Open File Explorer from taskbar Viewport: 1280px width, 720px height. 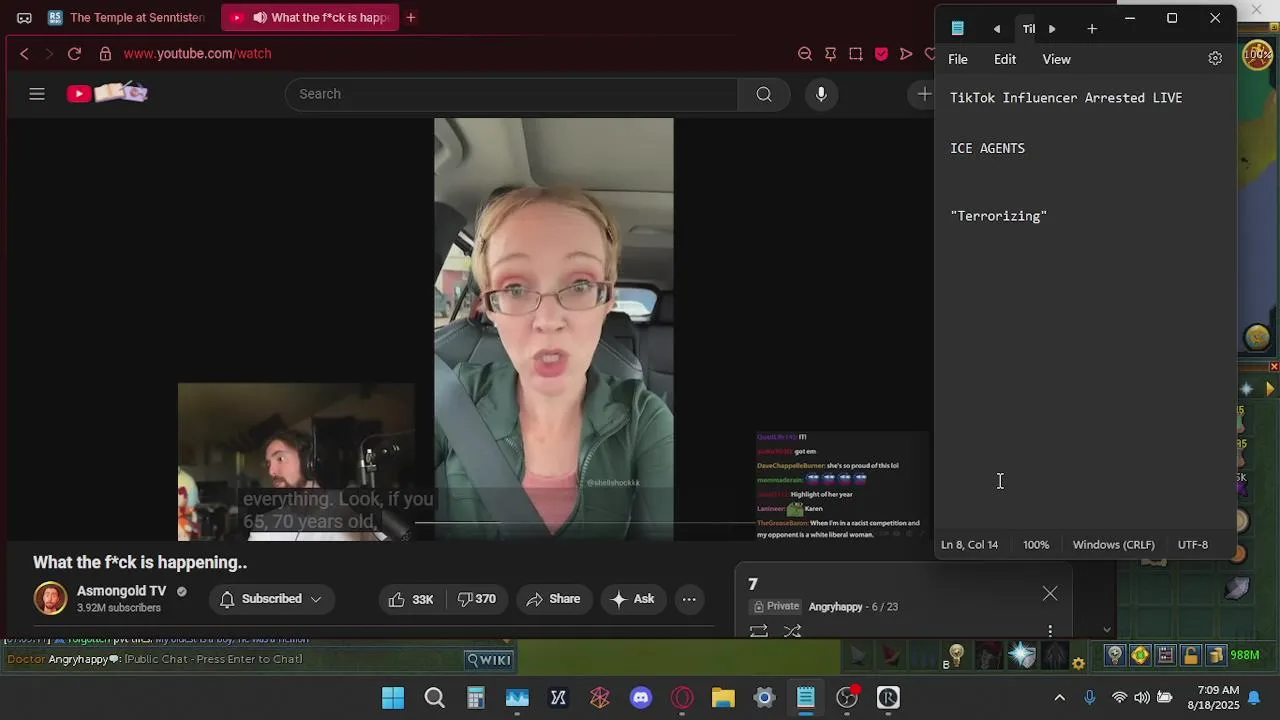(723, 698)
